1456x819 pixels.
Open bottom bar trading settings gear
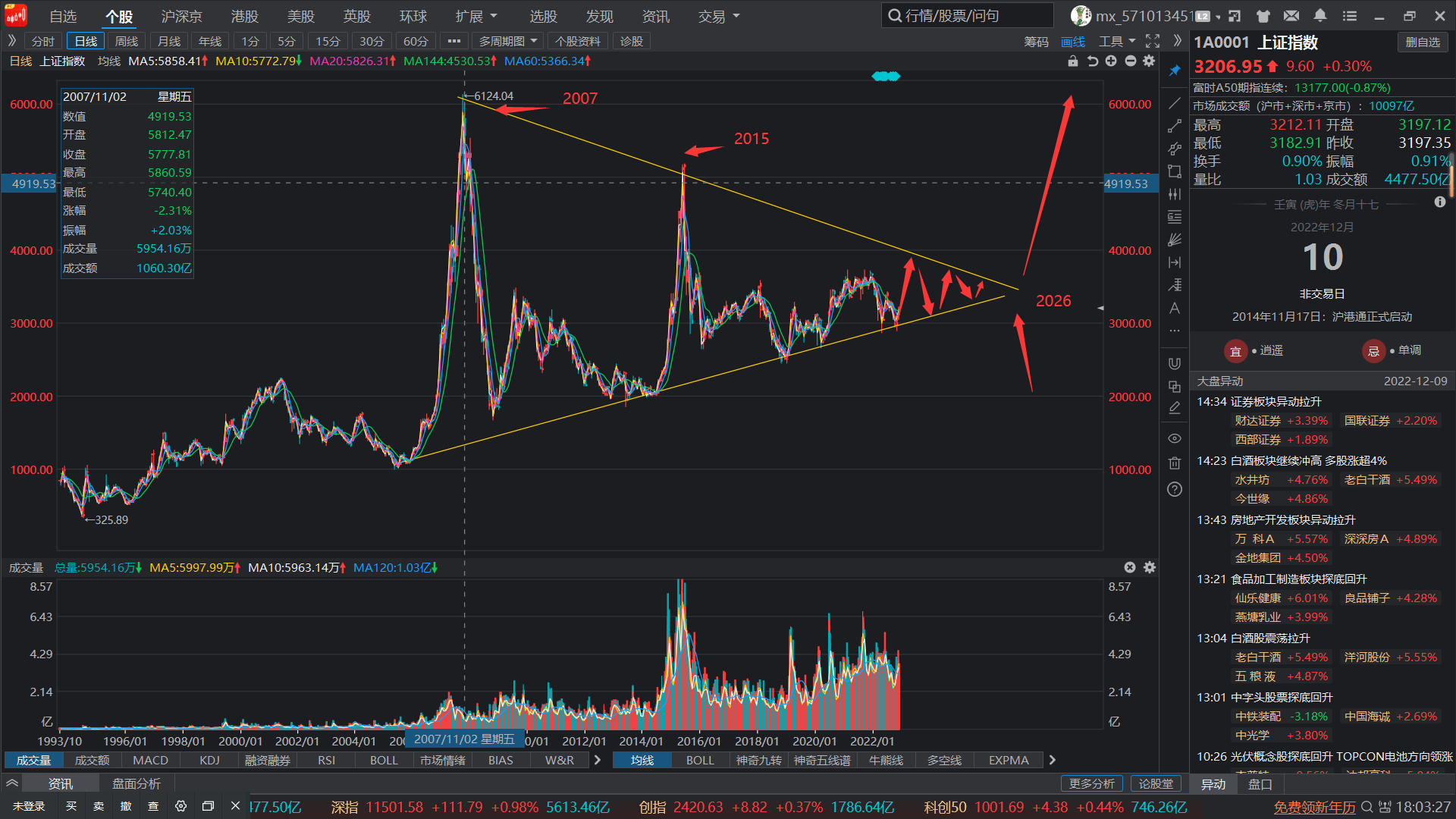(180, 806)
